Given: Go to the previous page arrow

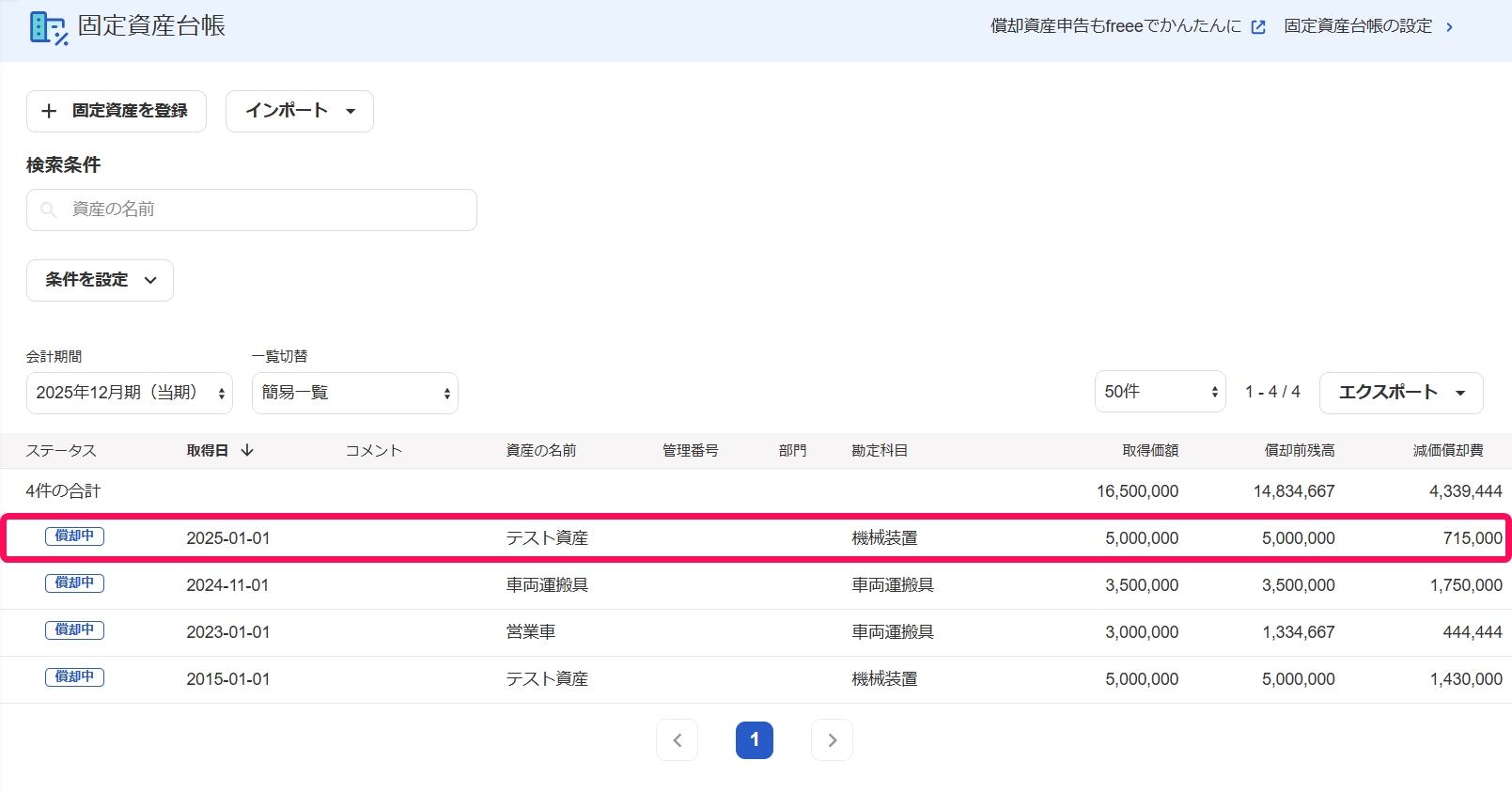Looking at the screenshot, I should click(x=677, y=740).
